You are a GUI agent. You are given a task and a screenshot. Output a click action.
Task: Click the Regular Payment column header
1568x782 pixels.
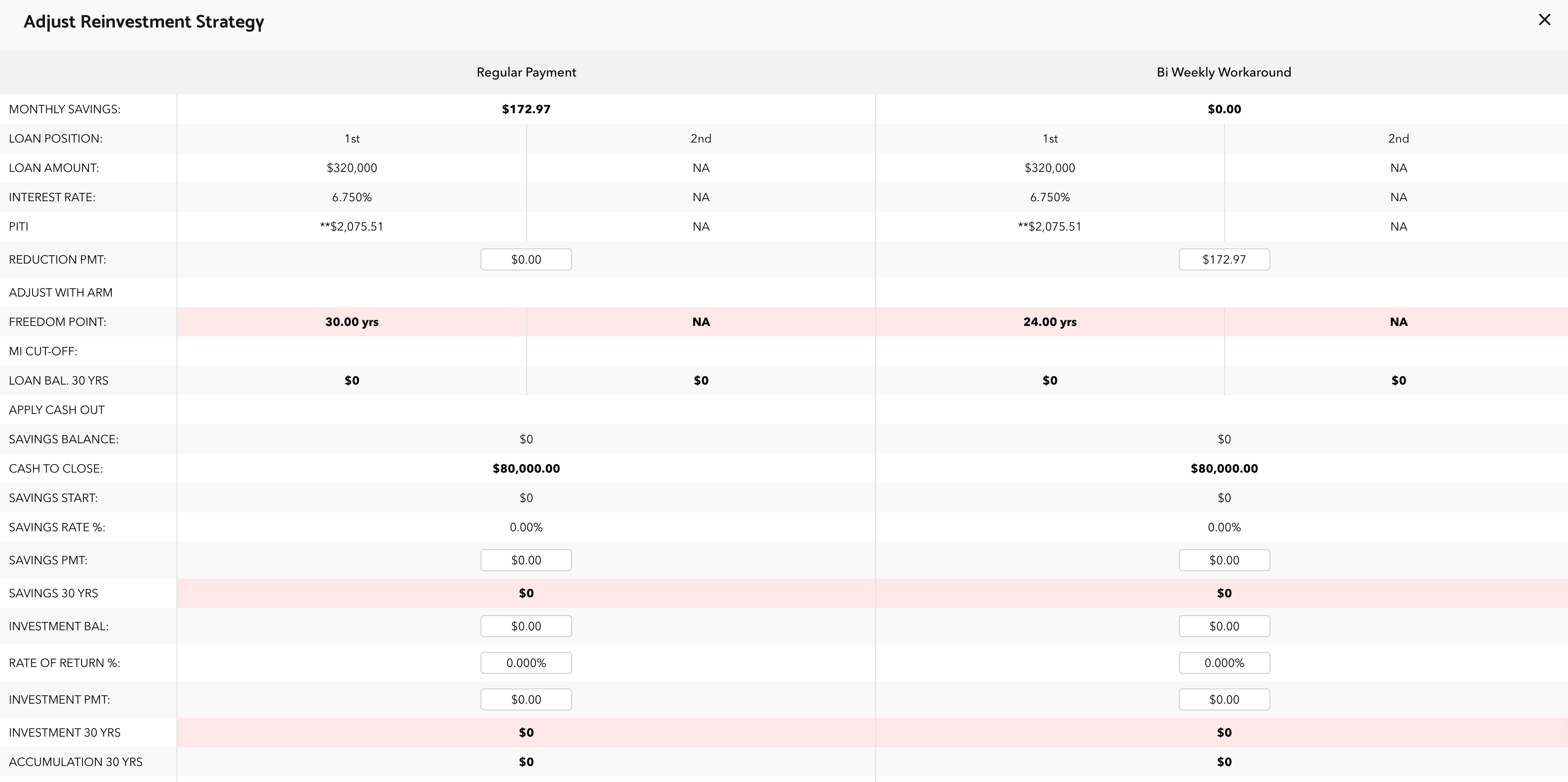click(x=526, y=72)
